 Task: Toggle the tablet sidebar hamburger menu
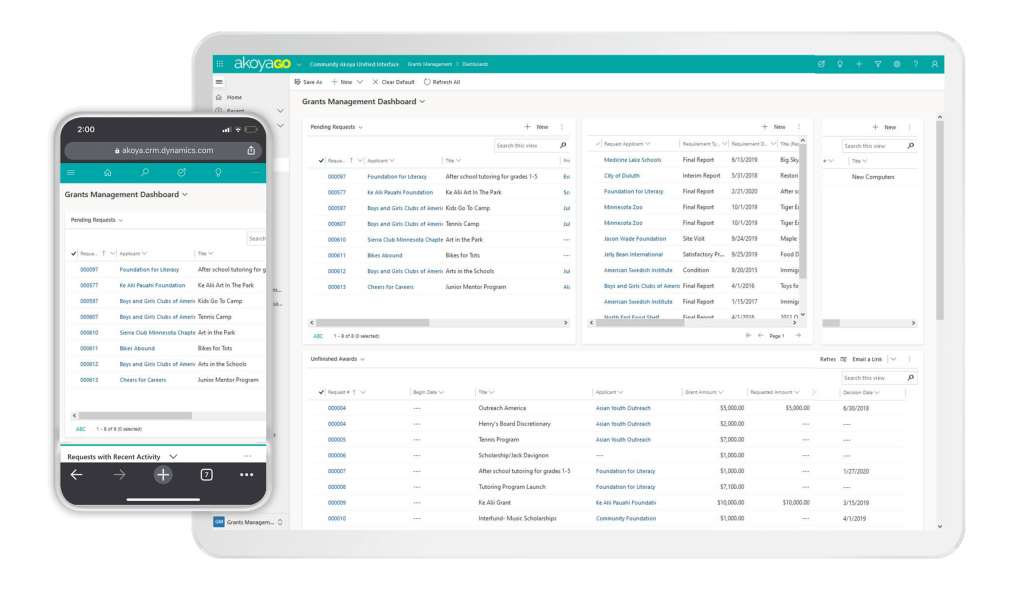tap(219, 82)
